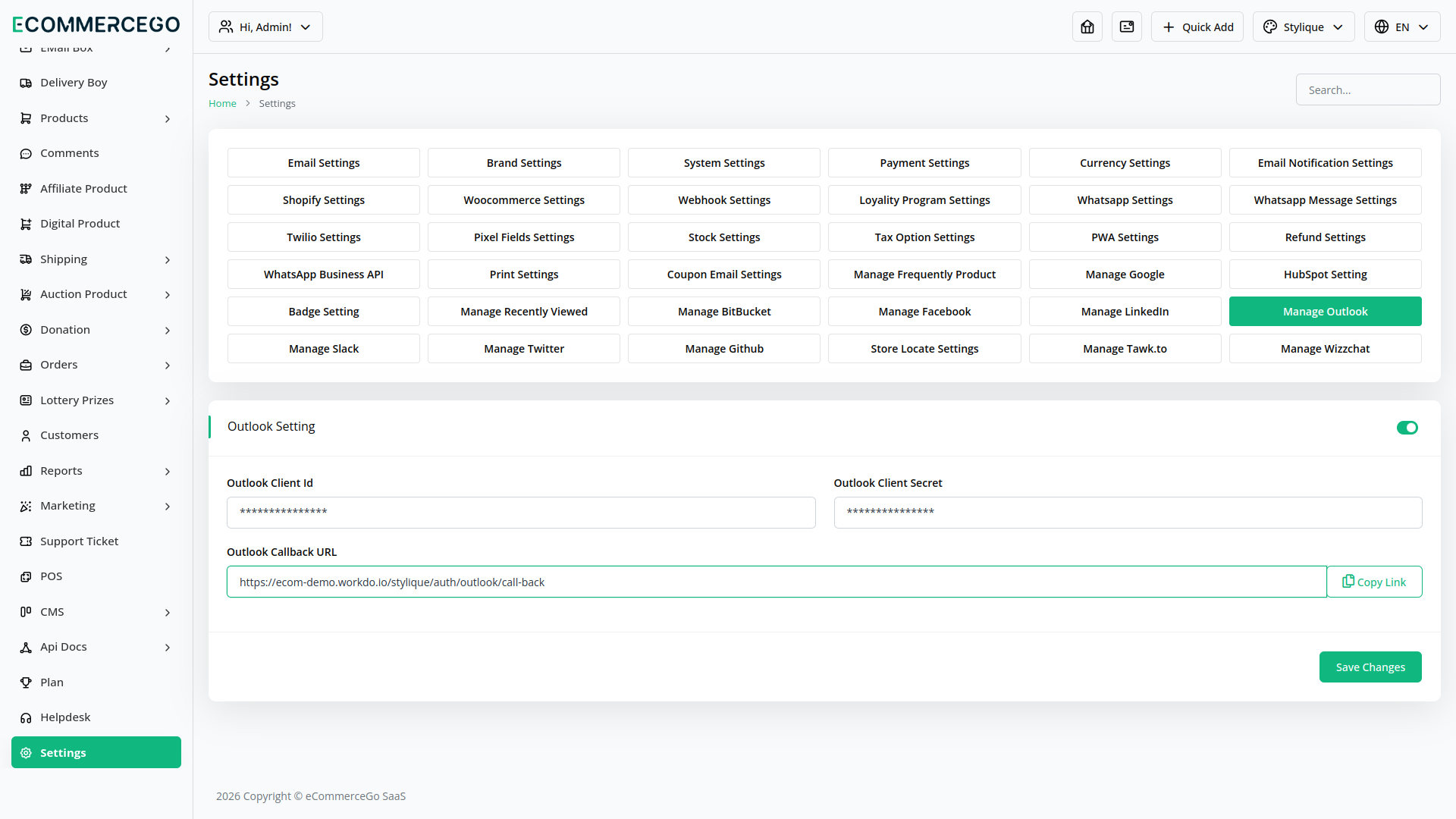This screenshot has width=1456, height=819.
Task: Click the Outlook Callback URL field
Action: [x=777, y=582]
